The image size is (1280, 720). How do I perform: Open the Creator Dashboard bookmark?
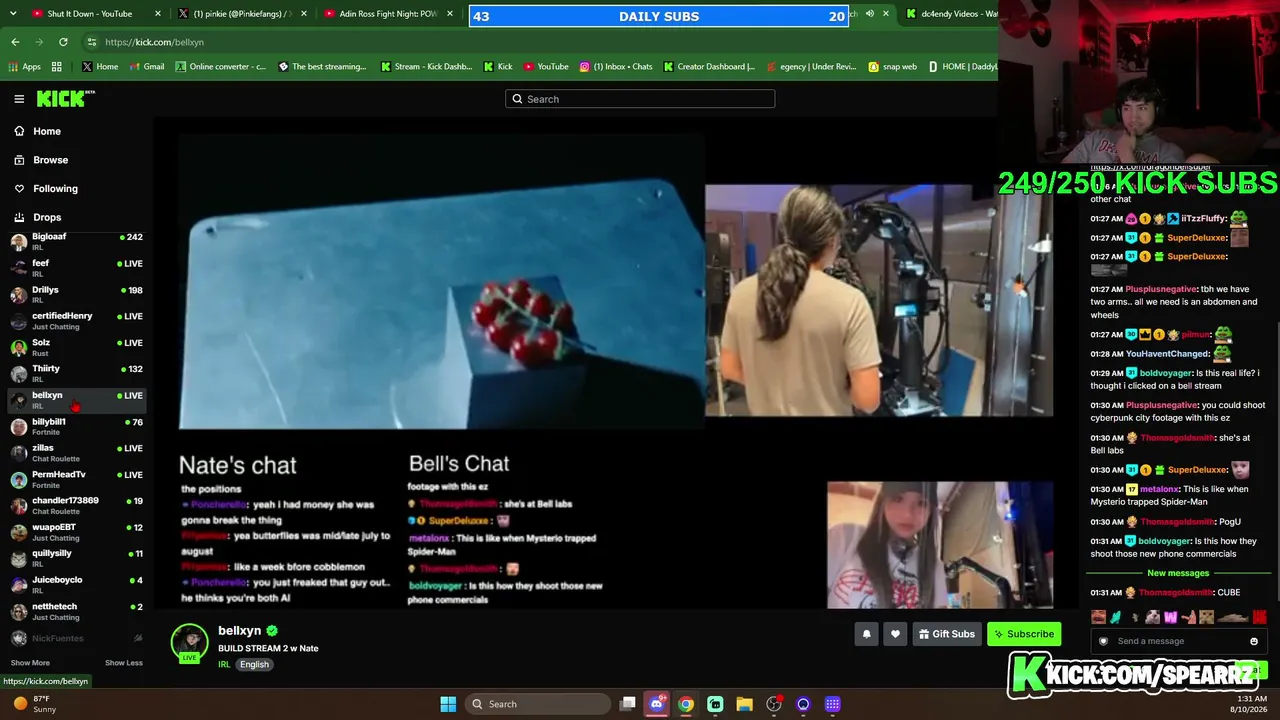(x=708, y=67)
